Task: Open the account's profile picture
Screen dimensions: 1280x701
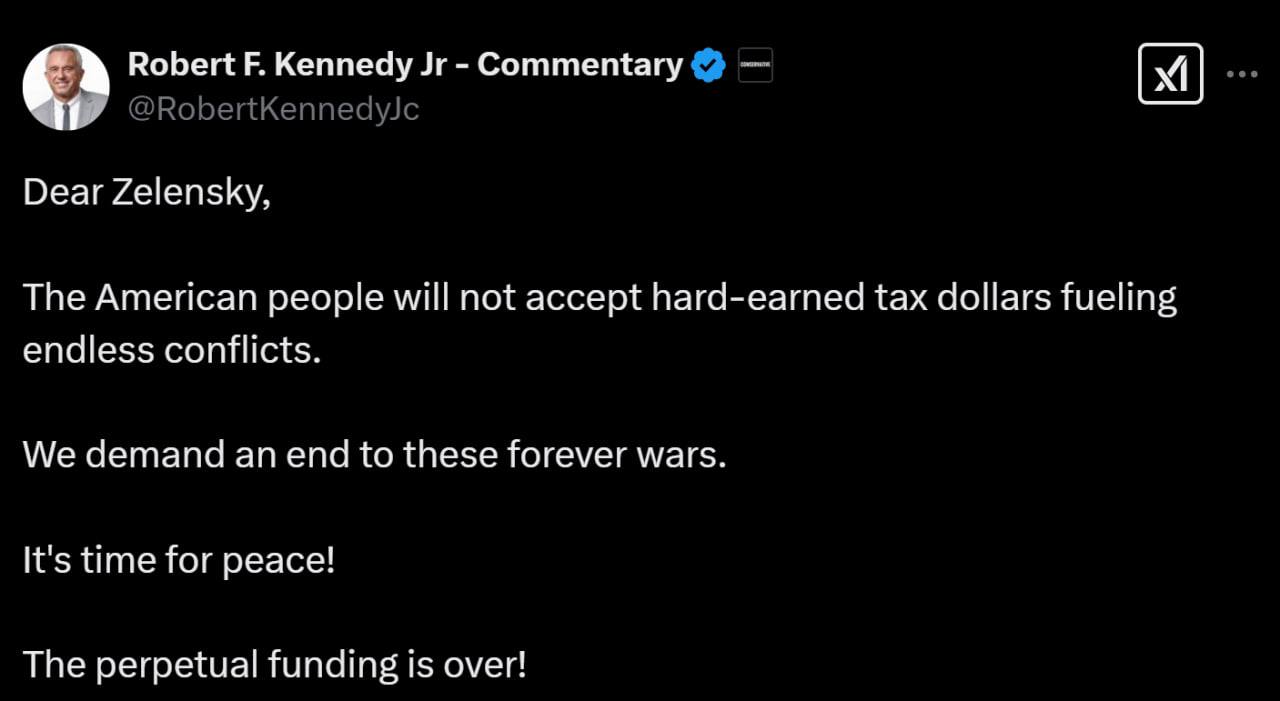Action: coord(66,87)
